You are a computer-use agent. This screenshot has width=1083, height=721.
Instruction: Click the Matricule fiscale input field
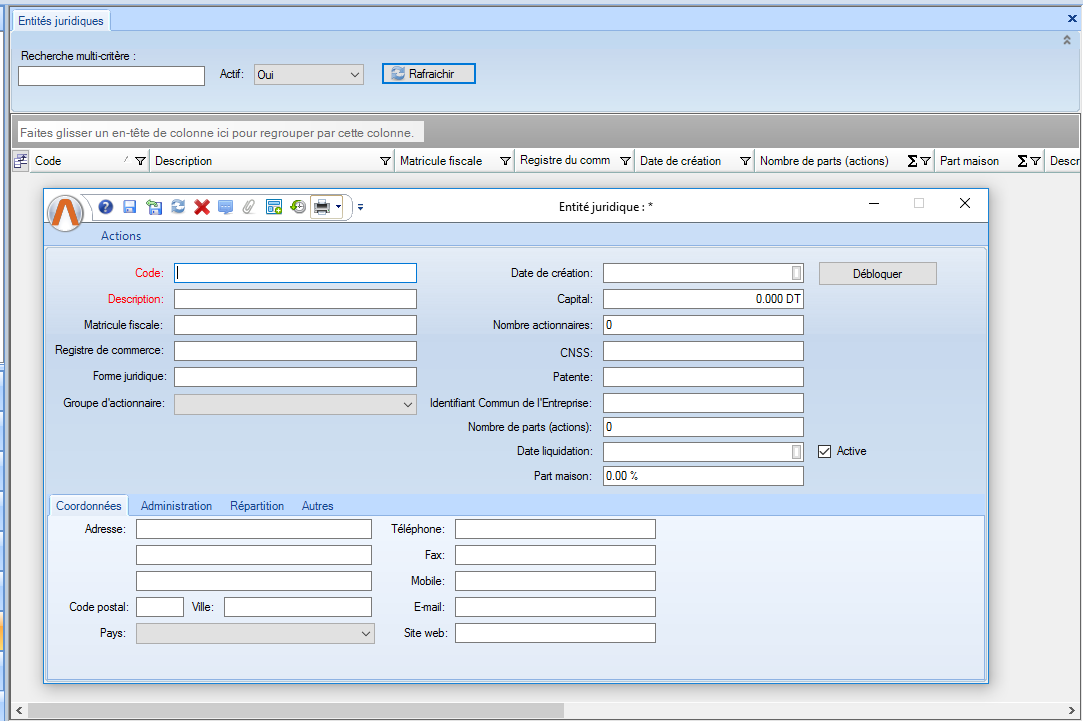295,325
